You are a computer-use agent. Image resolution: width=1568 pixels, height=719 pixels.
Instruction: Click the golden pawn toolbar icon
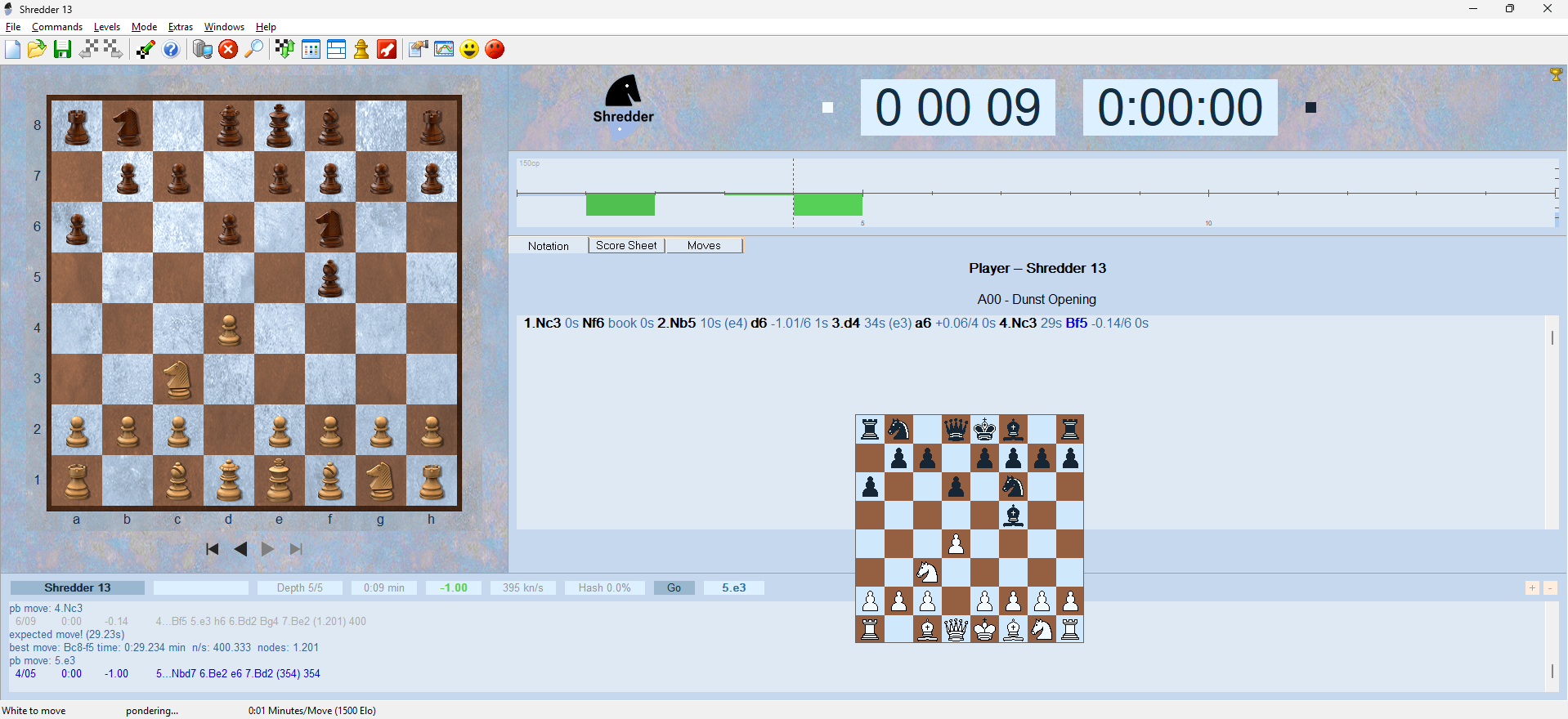(x=361, y=50)
